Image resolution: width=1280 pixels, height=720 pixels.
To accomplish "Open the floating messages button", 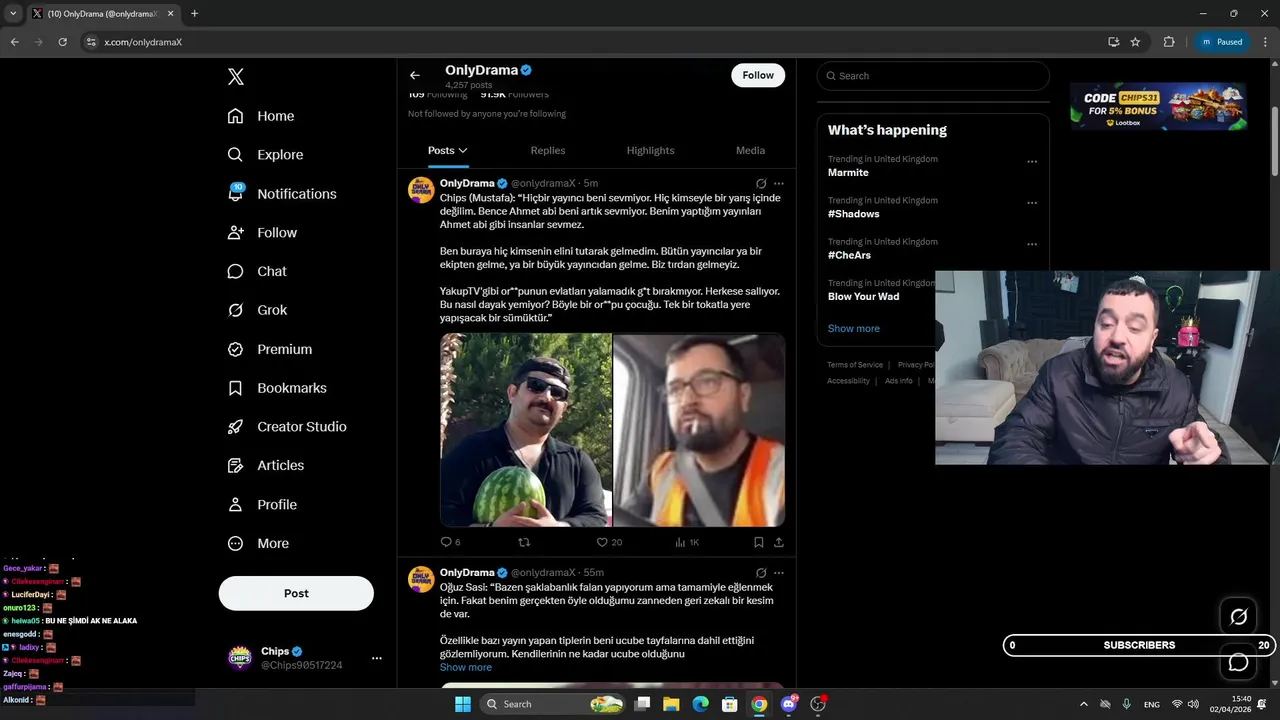I will click(x=1238, y=662).
